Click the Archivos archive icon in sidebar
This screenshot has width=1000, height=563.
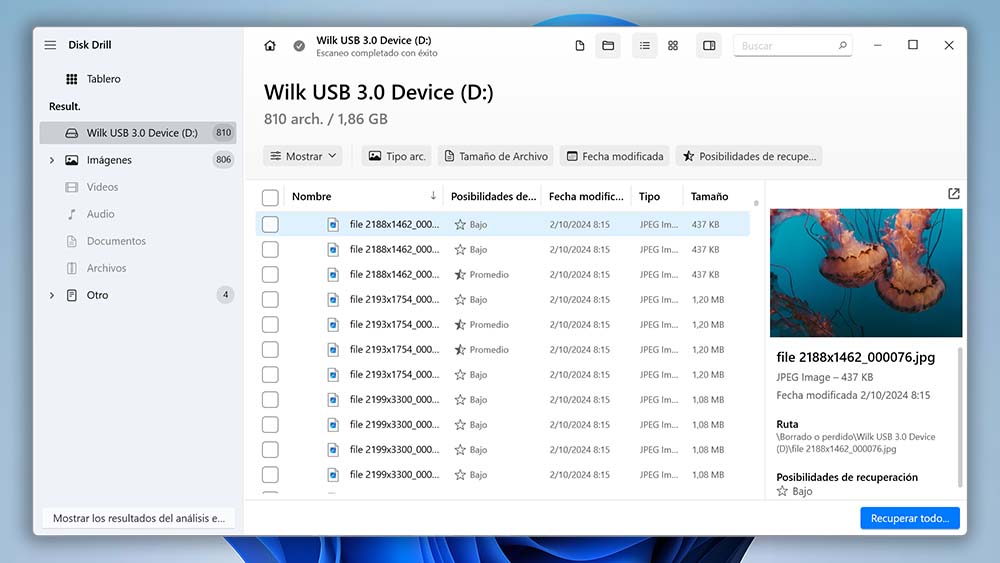[71, 268]
